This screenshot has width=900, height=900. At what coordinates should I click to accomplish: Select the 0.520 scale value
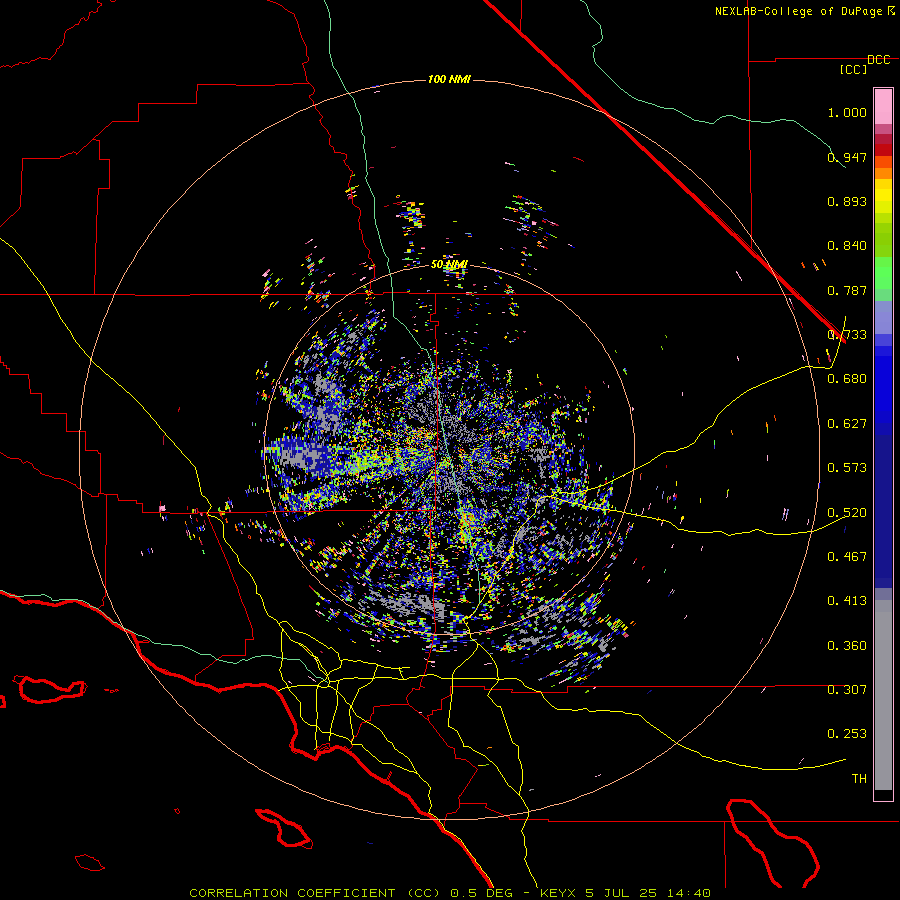point(847,513)
